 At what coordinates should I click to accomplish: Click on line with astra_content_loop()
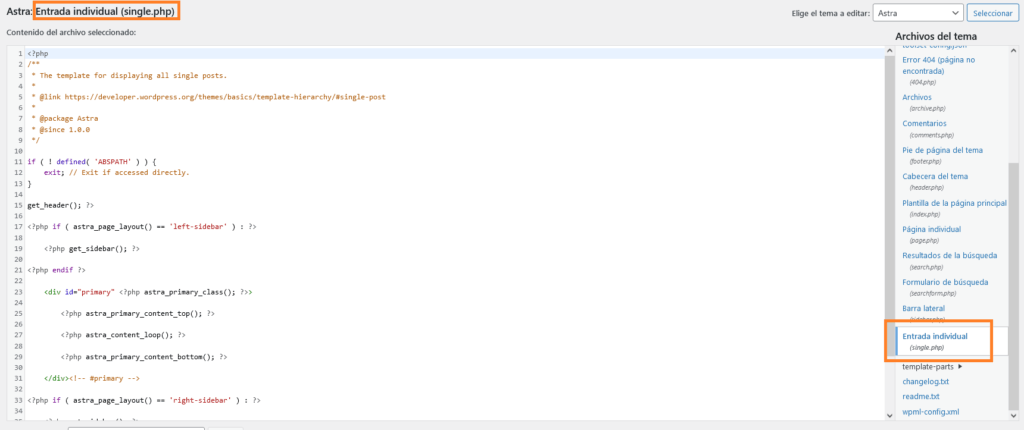tap(123, 335)
